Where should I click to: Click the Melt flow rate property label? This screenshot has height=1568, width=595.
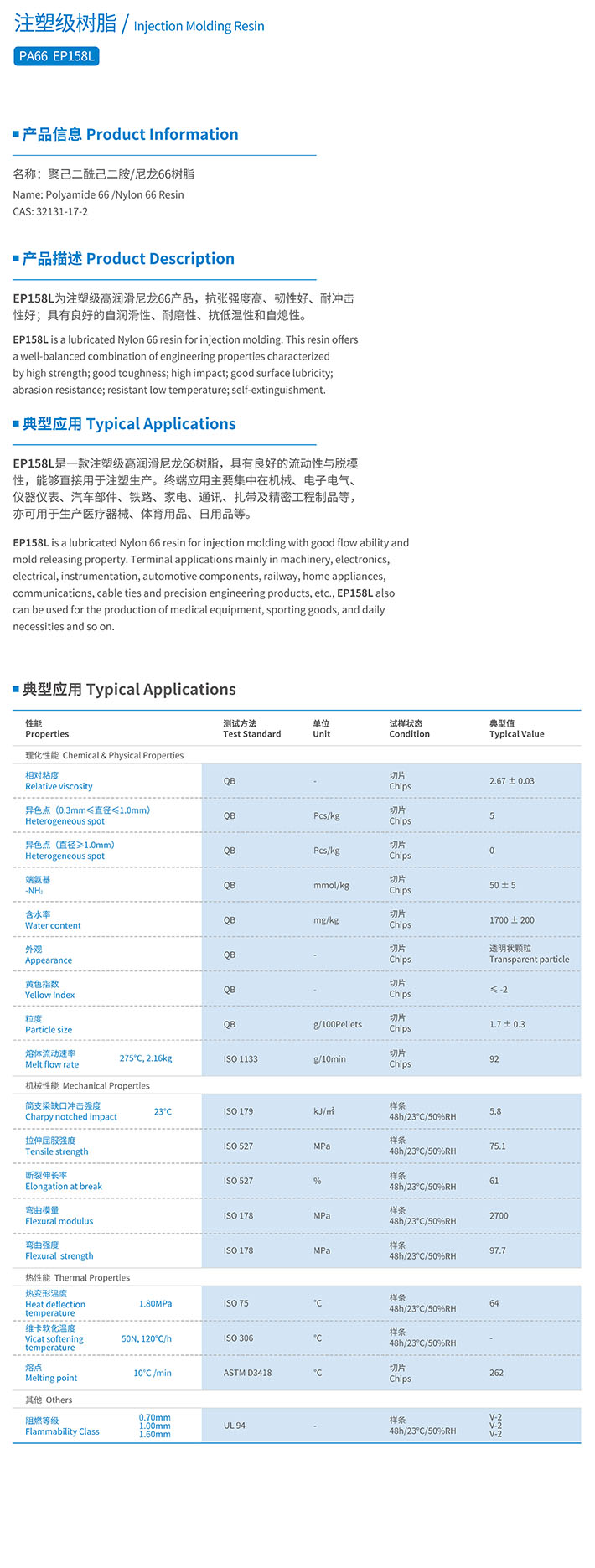point(52,1064)
